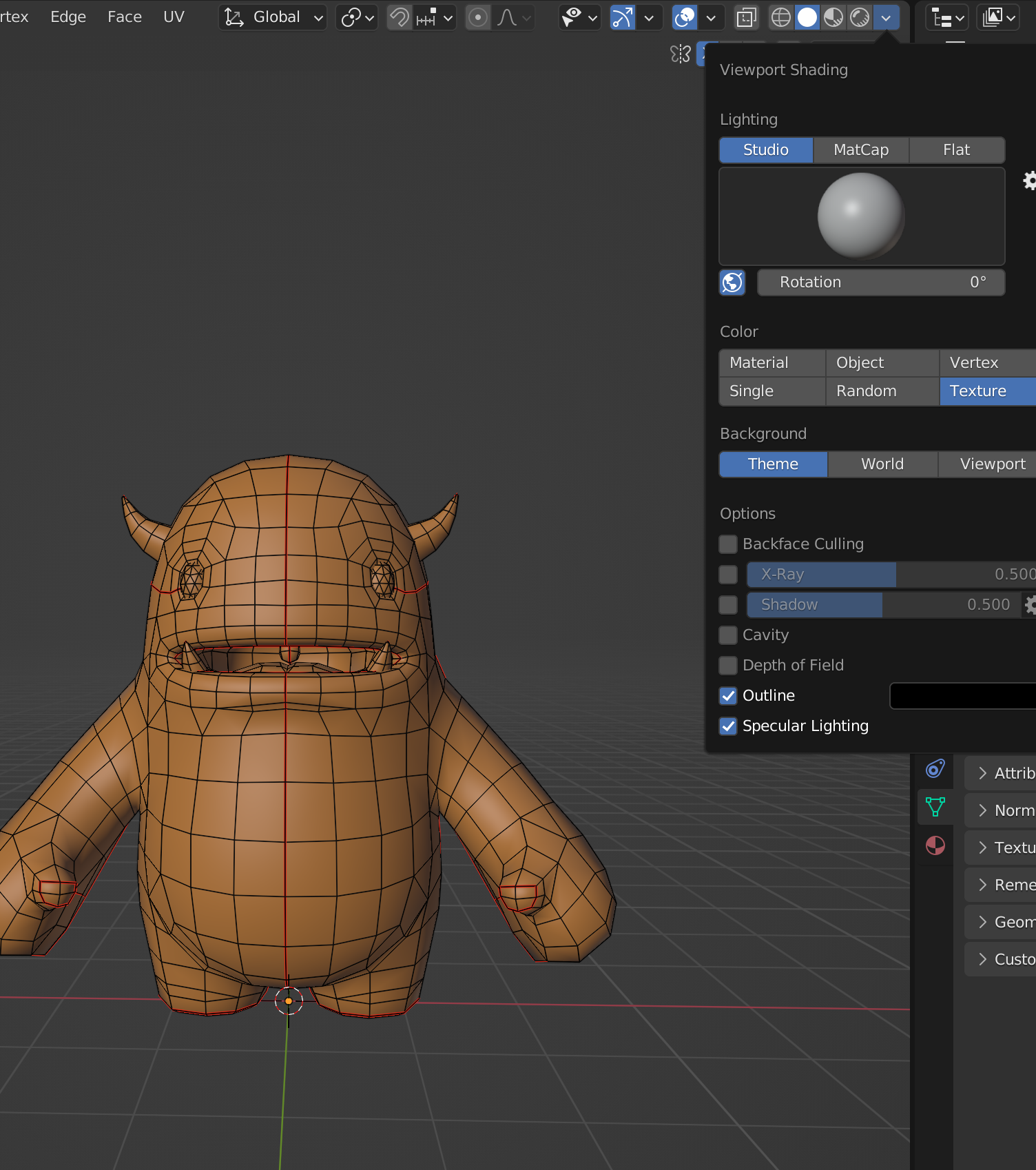Set background to World
This screenshot has width=1036, height=1170.
(882, 464)
